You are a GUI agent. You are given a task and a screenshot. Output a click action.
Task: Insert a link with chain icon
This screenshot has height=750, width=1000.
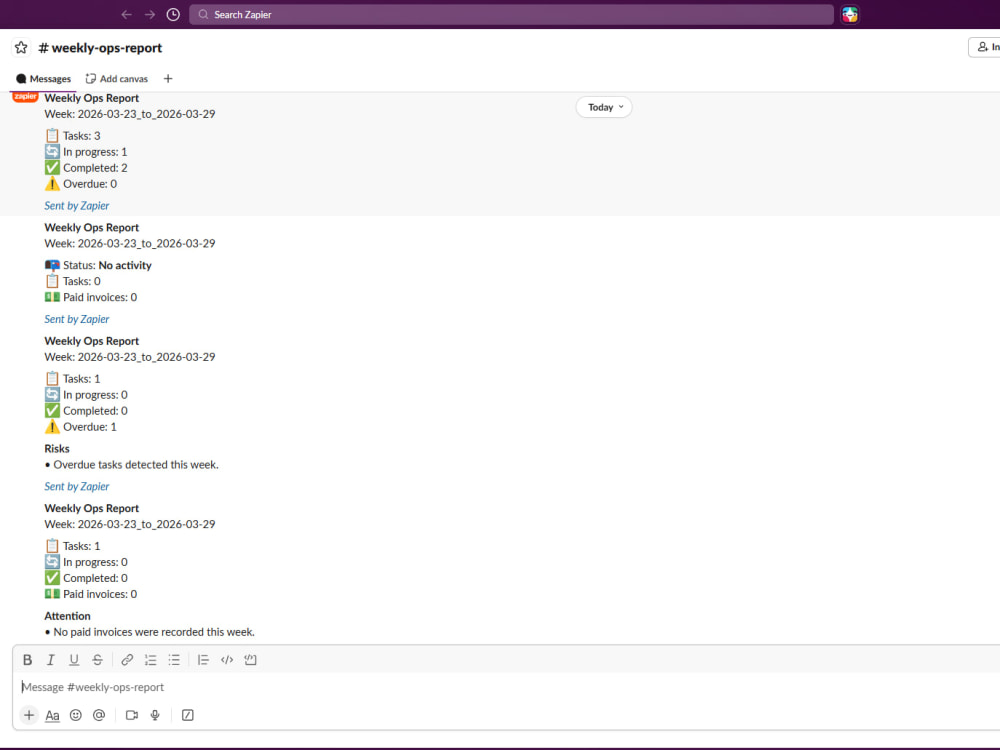(127, 660)
